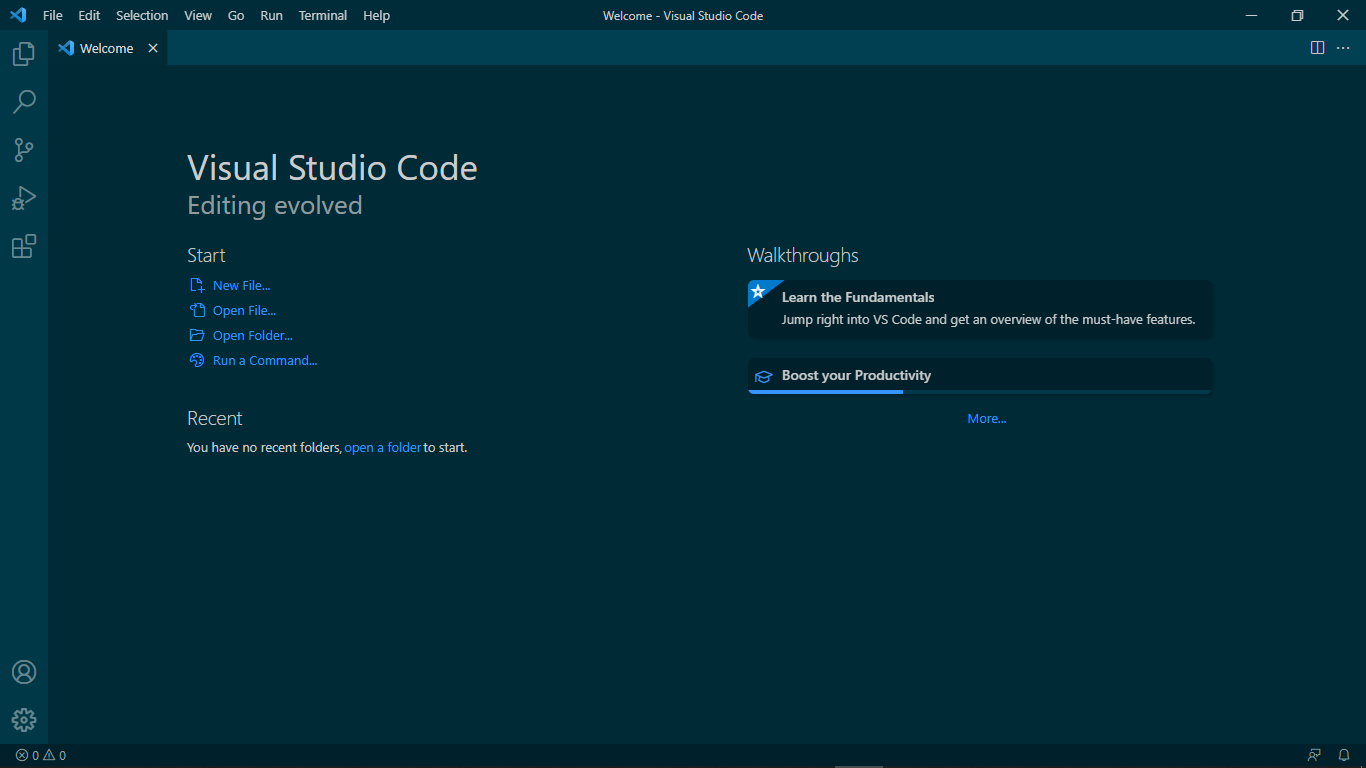Open the Search view icon
Image resolution: width=1366 pixels, height=768 pixels.
24,102
